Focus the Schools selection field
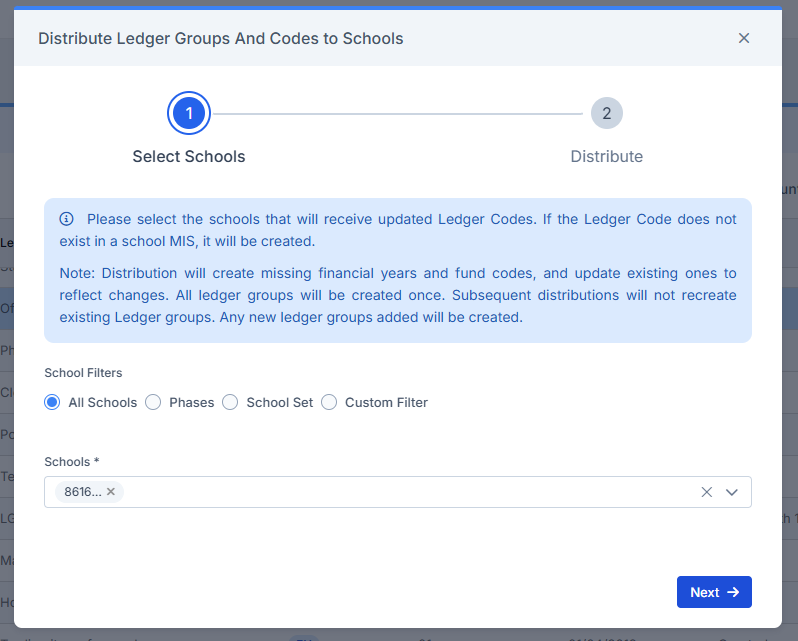The height and width of the screenshot is (641, 798). pyautogui.click(x=397, y=492)
